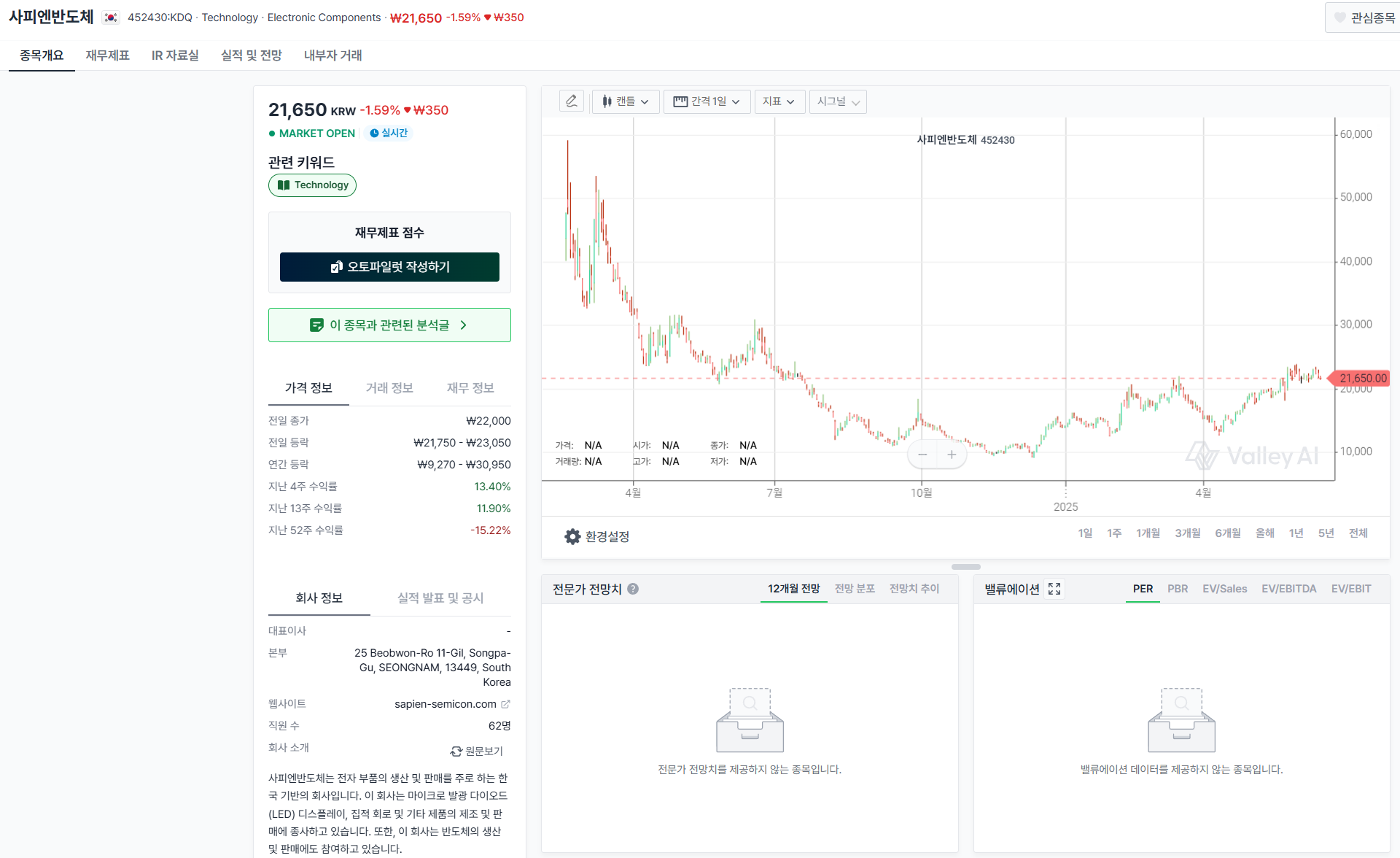Image resolution: width=1400 pixels, height=858 pixels.
Task: Click the external link icon beside sapien-semicon.com
Action: pos(505,704)
